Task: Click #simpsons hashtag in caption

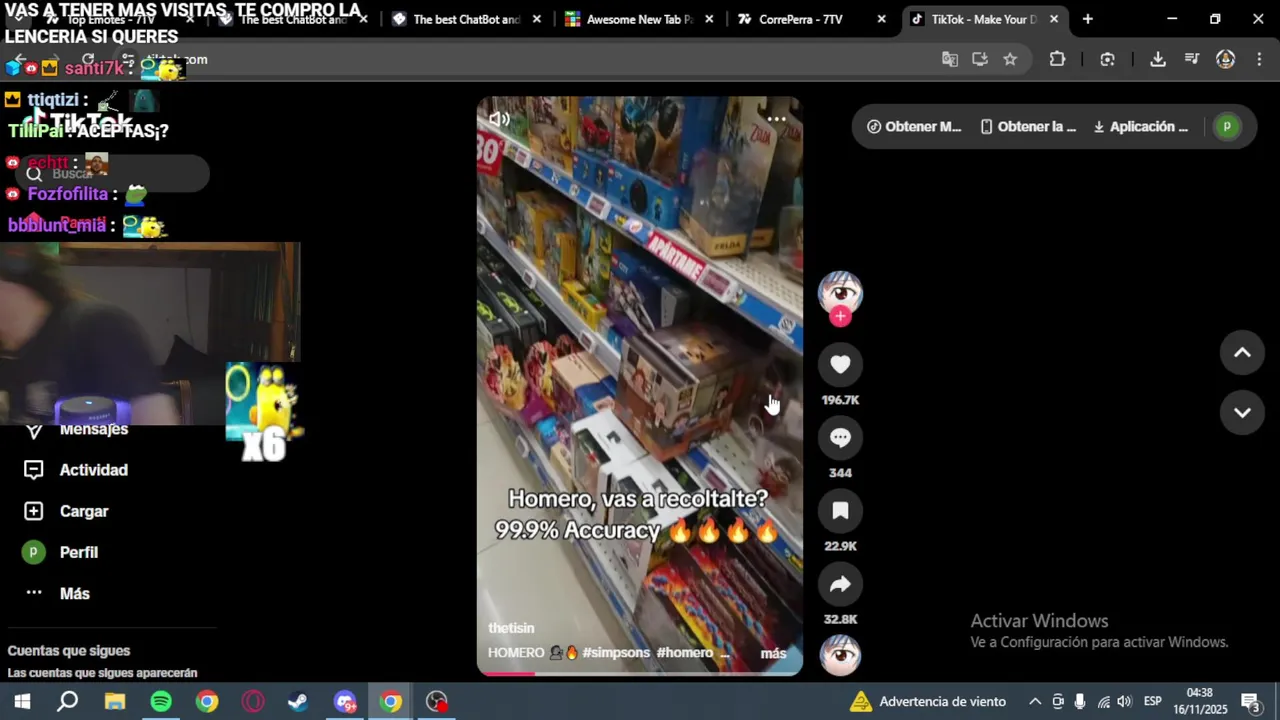Action: click(x=616, y=653)
